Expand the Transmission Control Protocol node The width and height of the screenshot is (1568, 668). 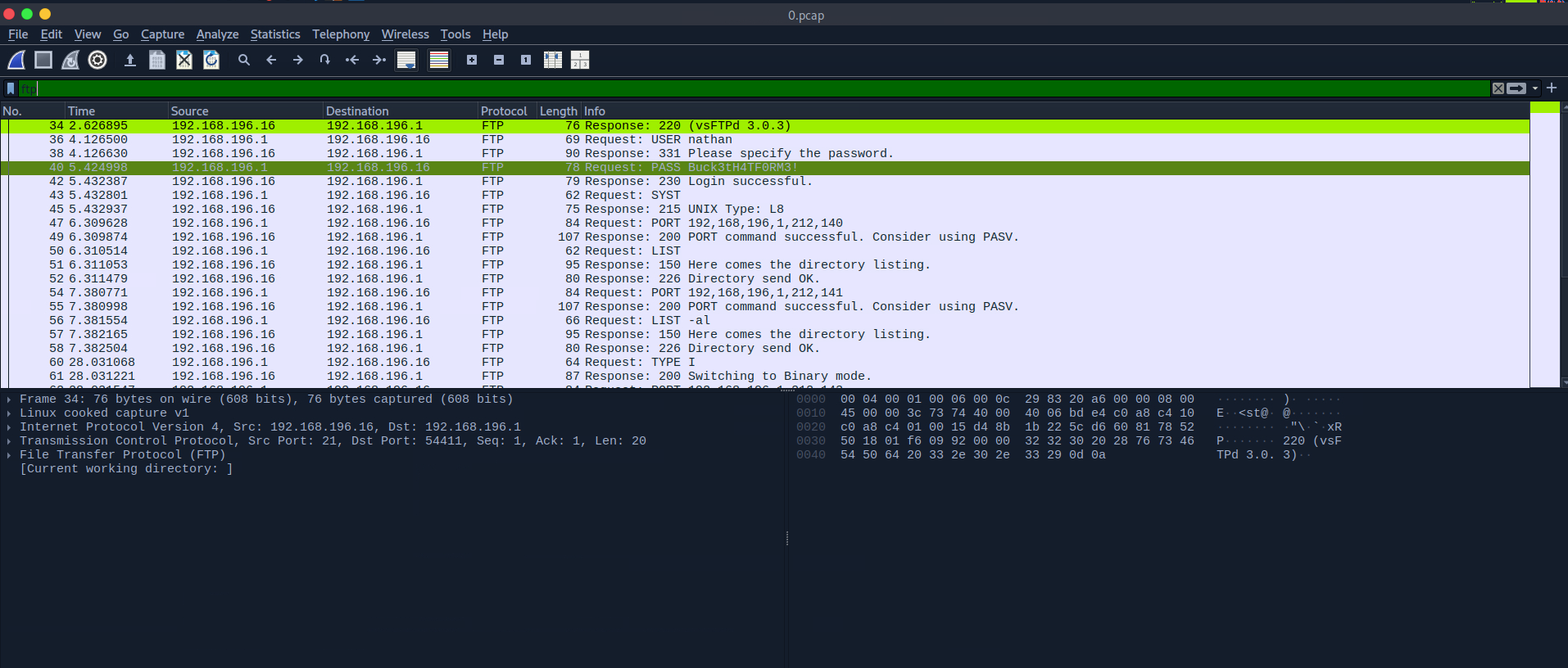[x=9, y=441]
